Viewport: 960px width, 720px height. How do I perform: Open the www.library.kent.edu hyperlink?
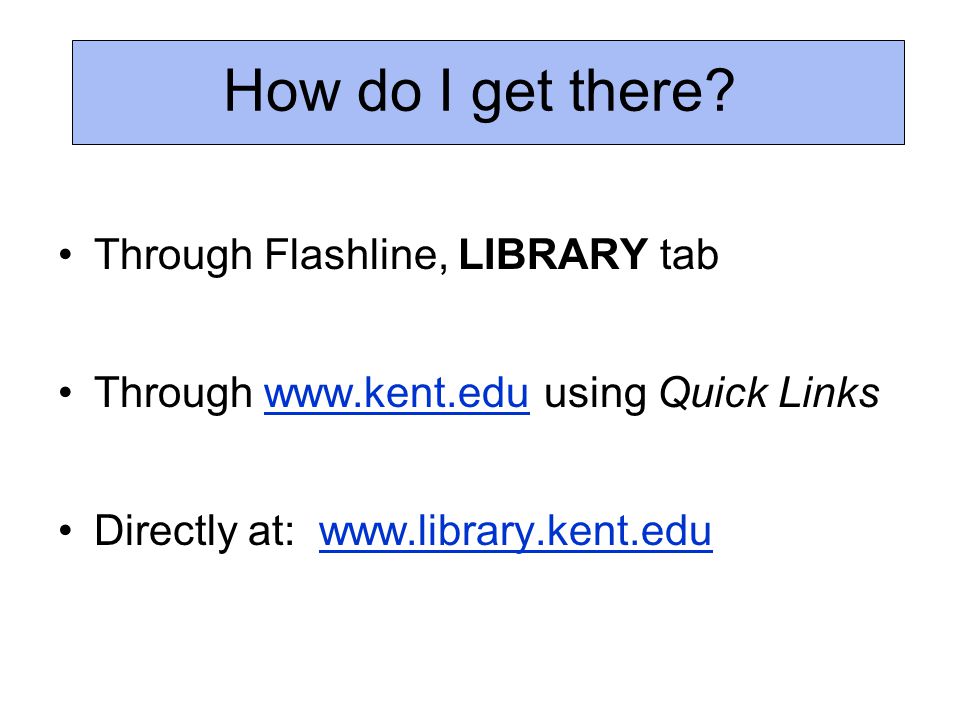coord(516,531)
